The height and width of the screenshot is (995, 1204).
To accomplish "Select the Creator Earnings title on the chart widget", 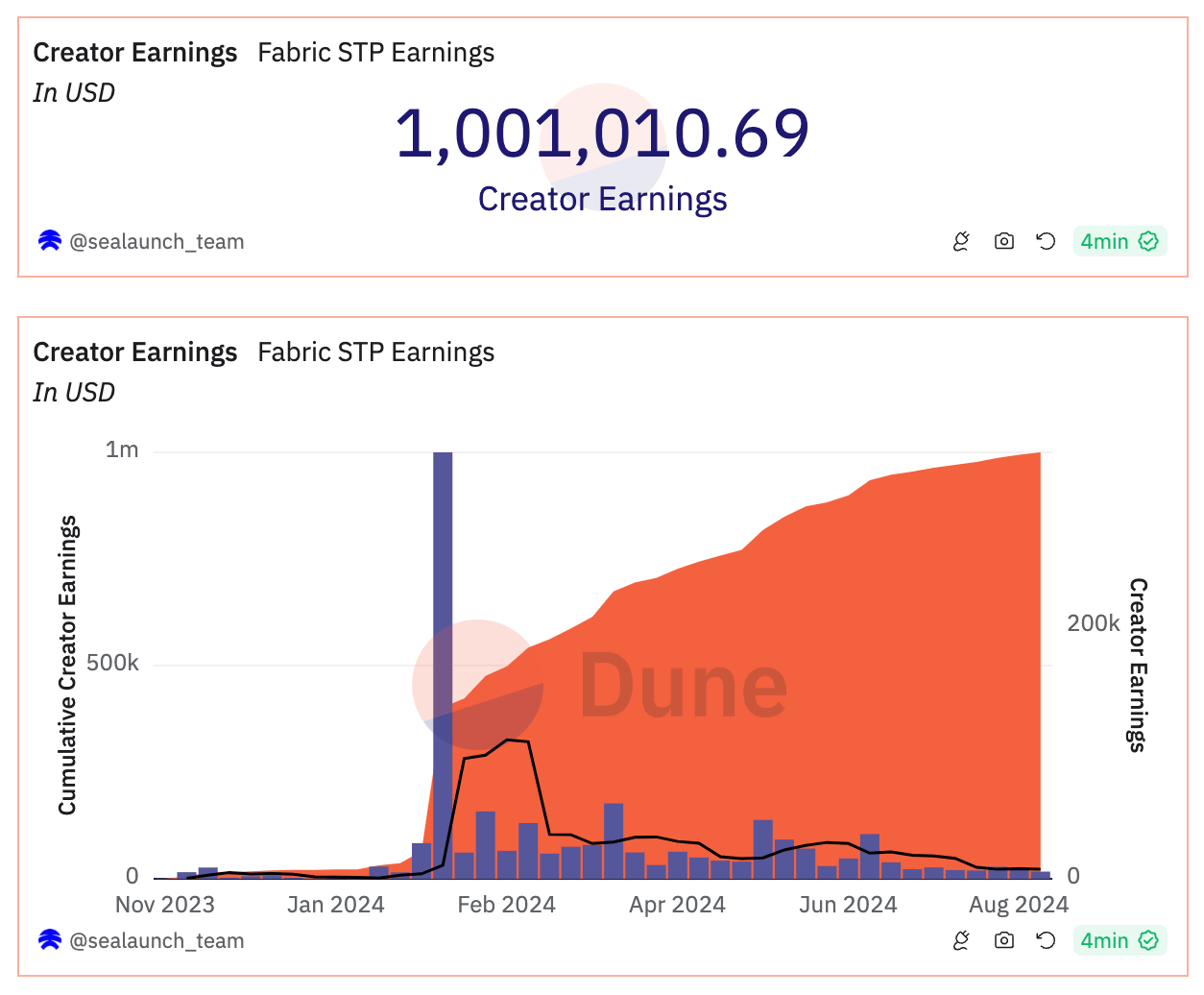I will (134, 352).
